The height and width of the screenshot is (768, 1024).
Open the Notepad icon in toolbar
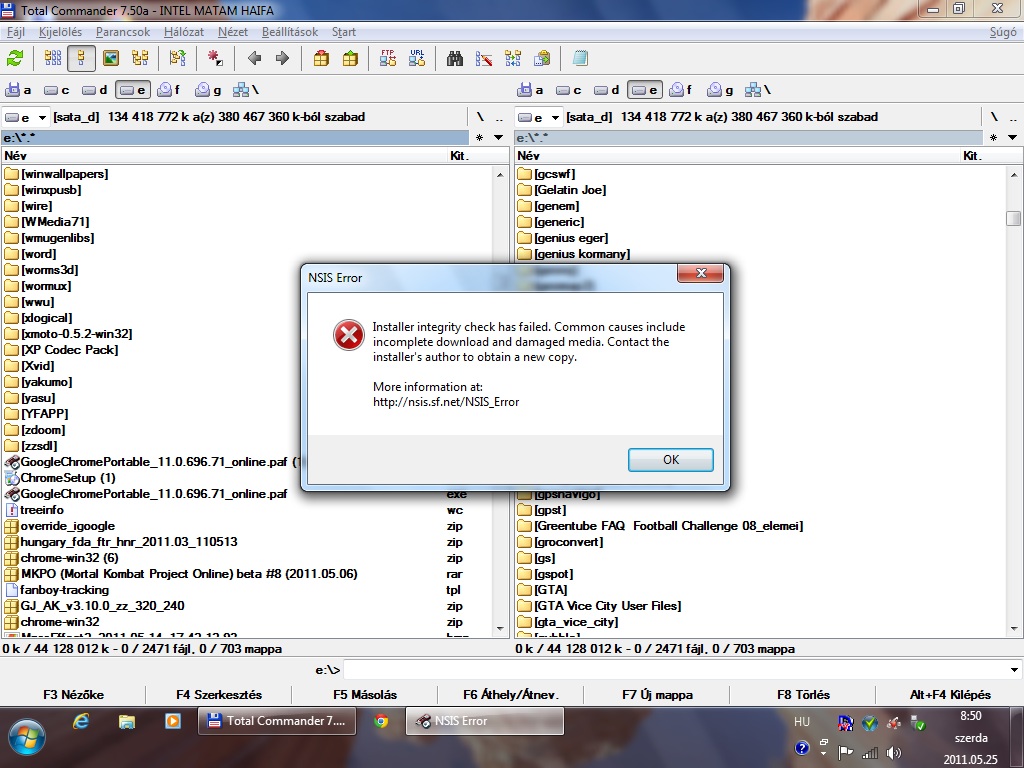(580, 59)
